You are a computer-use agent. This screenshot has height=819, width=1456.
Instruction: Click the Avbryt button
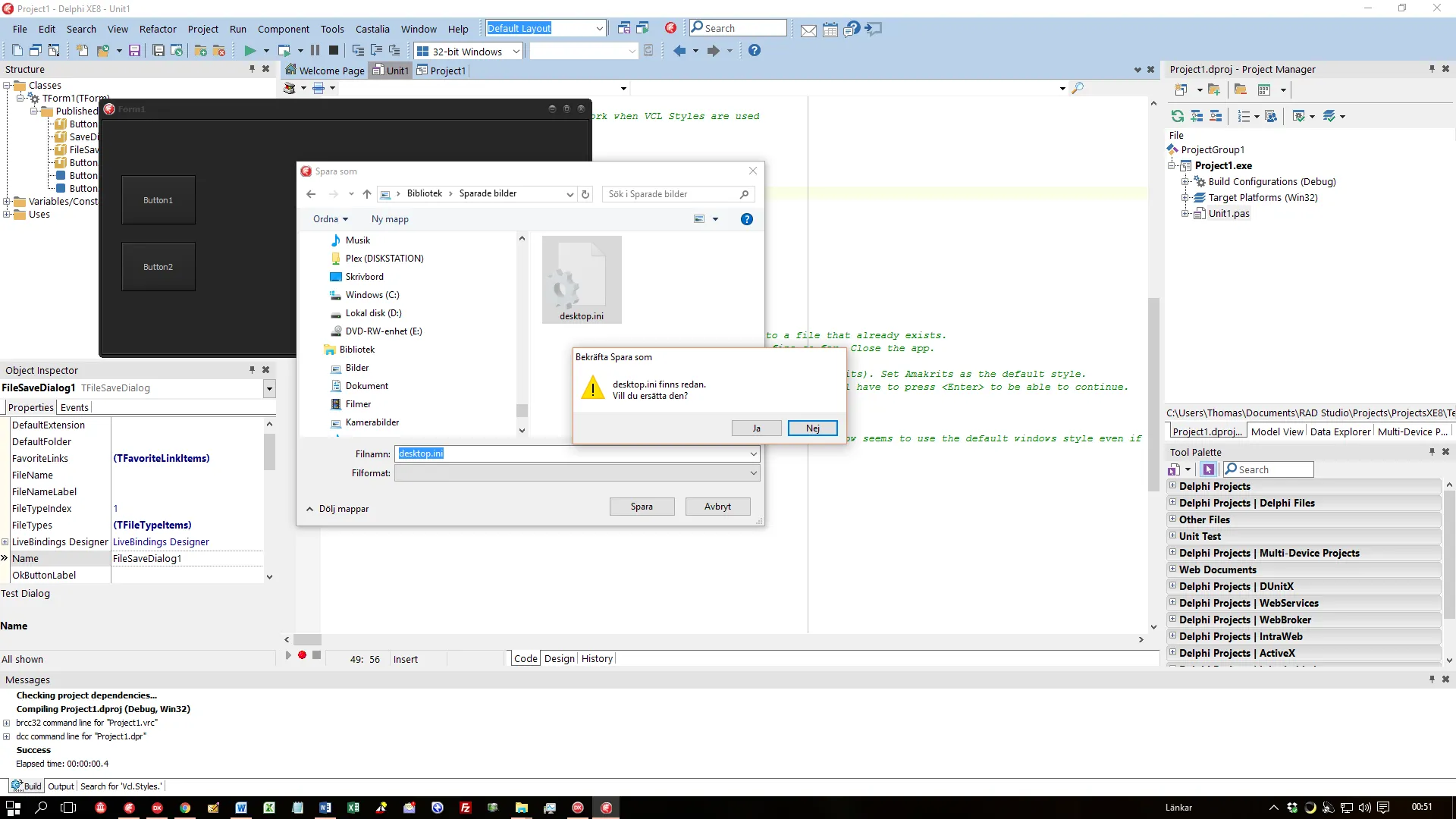pos(717,507)
